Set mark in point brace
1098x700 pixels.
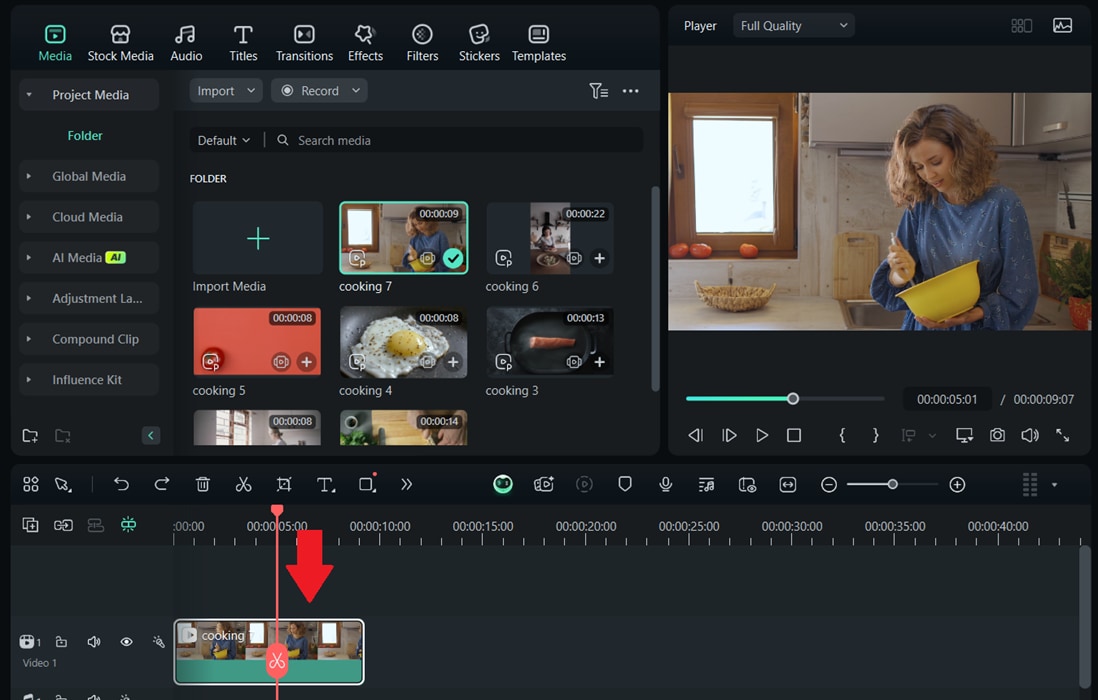[x=842, y=435]
